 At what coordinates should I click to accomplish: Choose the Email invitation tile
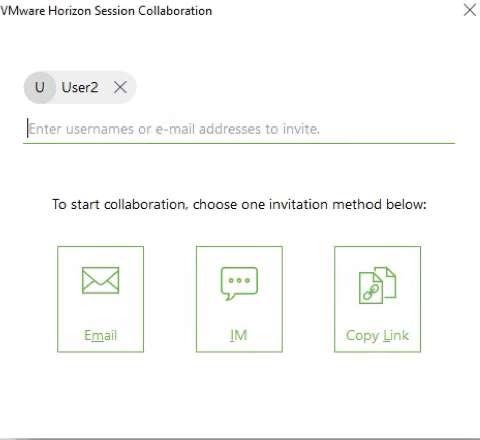click(x=100, y=299)
